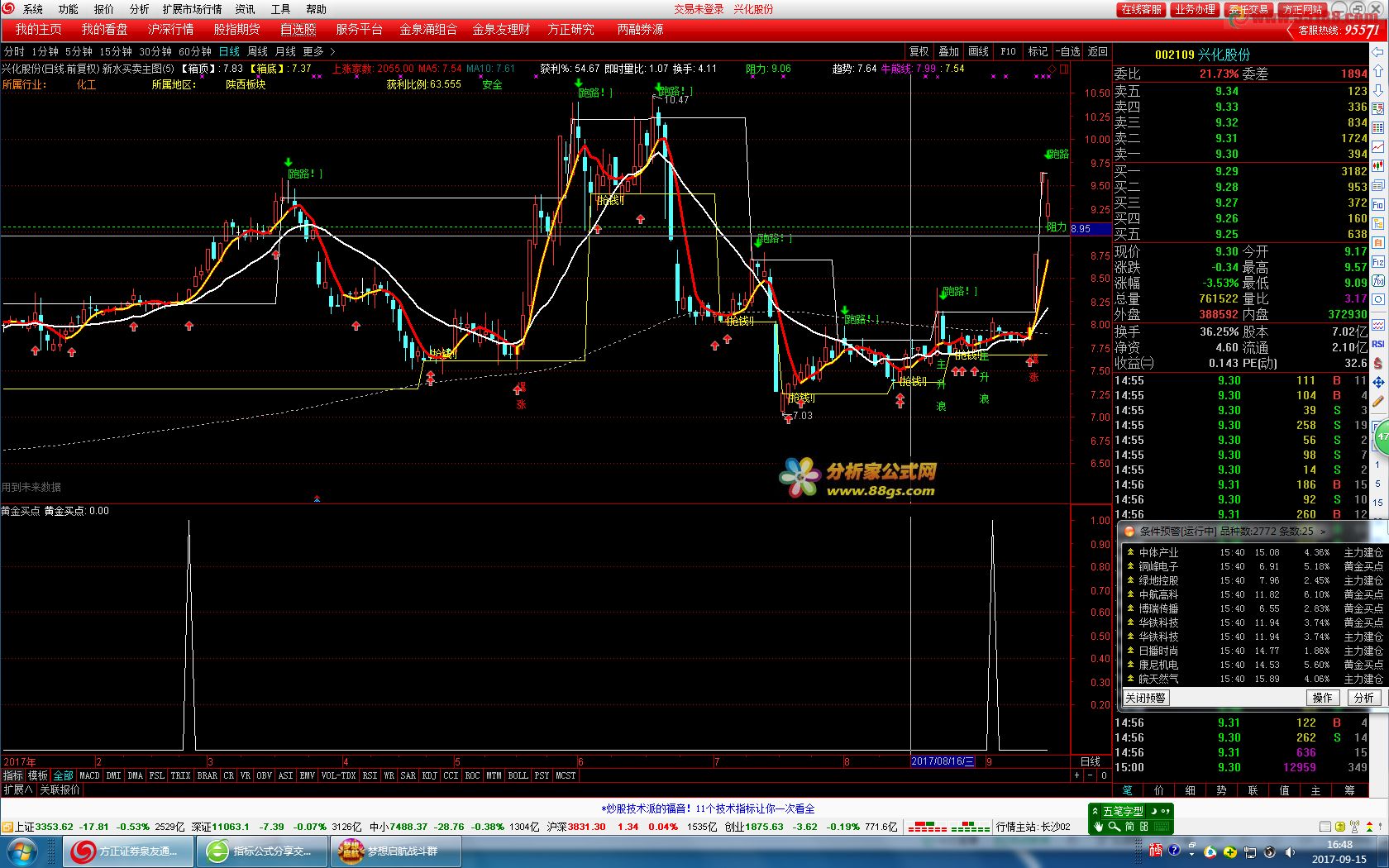Toggle punctuation mode on Wubi bar

pos(1165,811)
